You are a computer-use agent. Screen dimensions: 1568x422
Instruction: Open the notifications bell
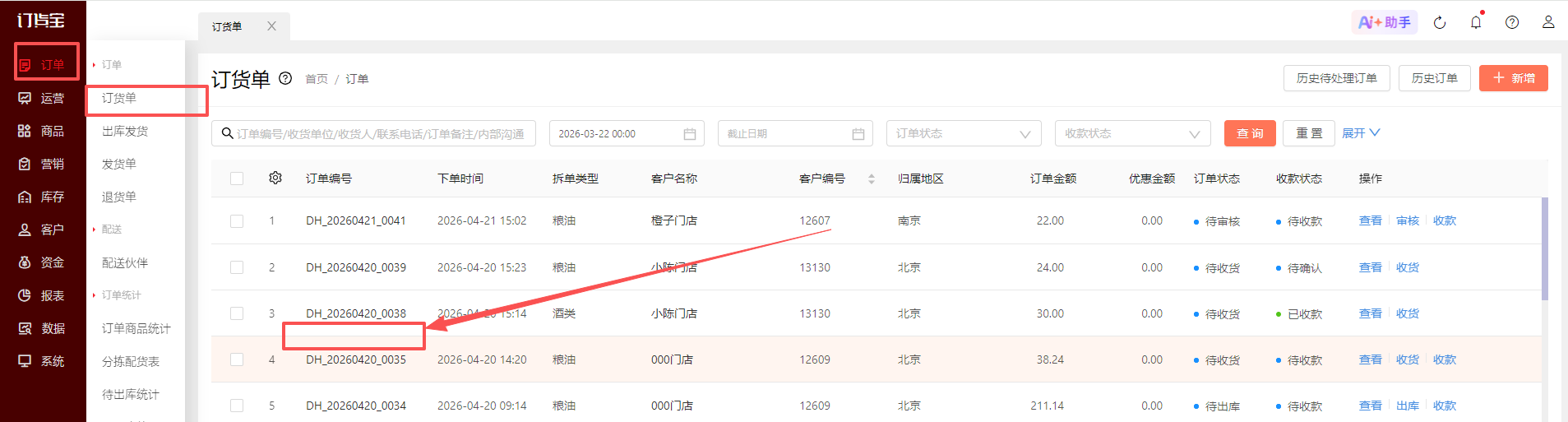click(1476, 22)
